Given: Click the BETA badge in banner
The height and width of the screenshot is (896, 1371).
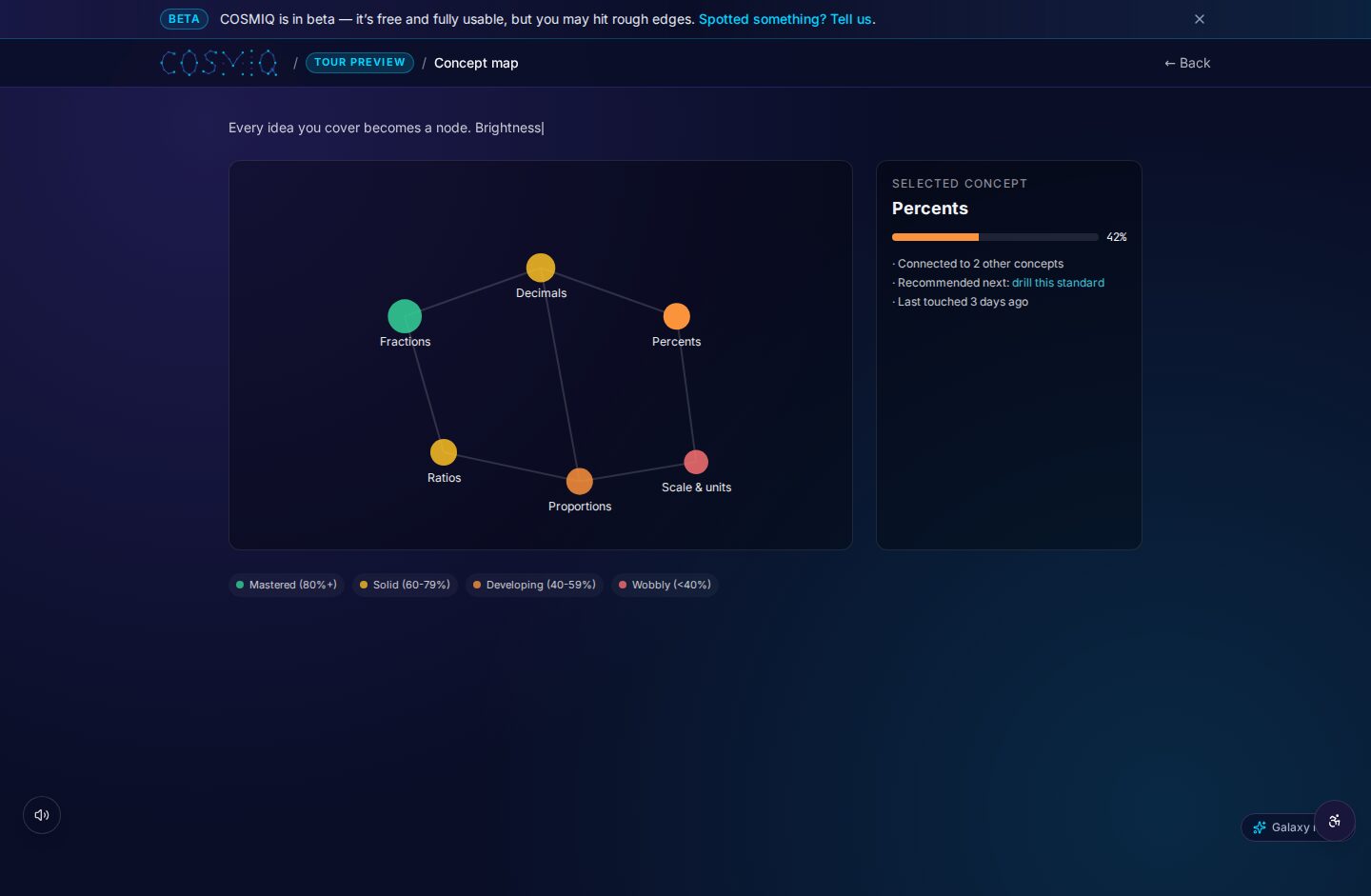Looking at the screenshot, I should (184, 19).
